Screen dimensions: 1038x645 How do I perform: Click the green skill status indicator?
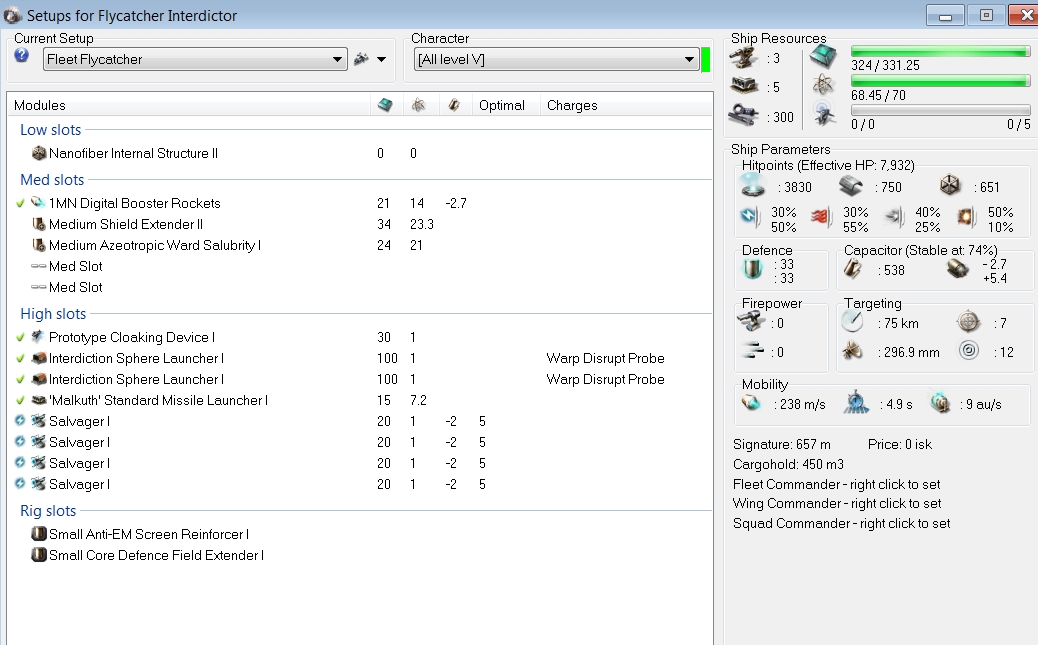tap(706, 59)
